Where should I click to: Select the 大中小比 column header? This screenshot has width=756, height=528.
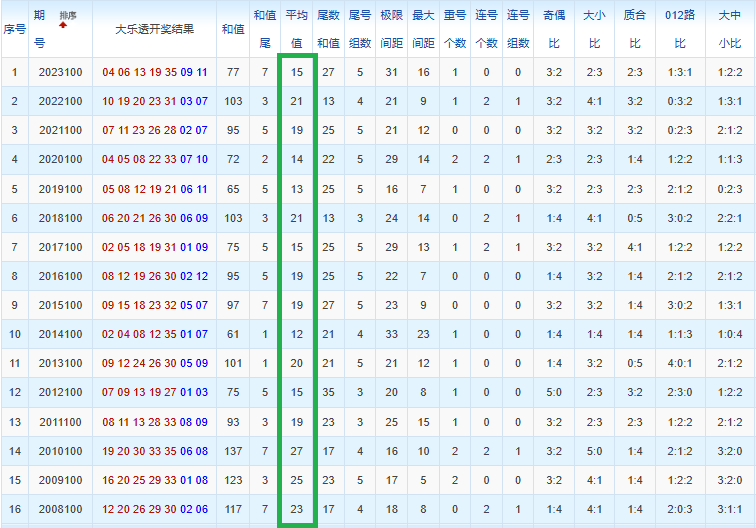729,29
